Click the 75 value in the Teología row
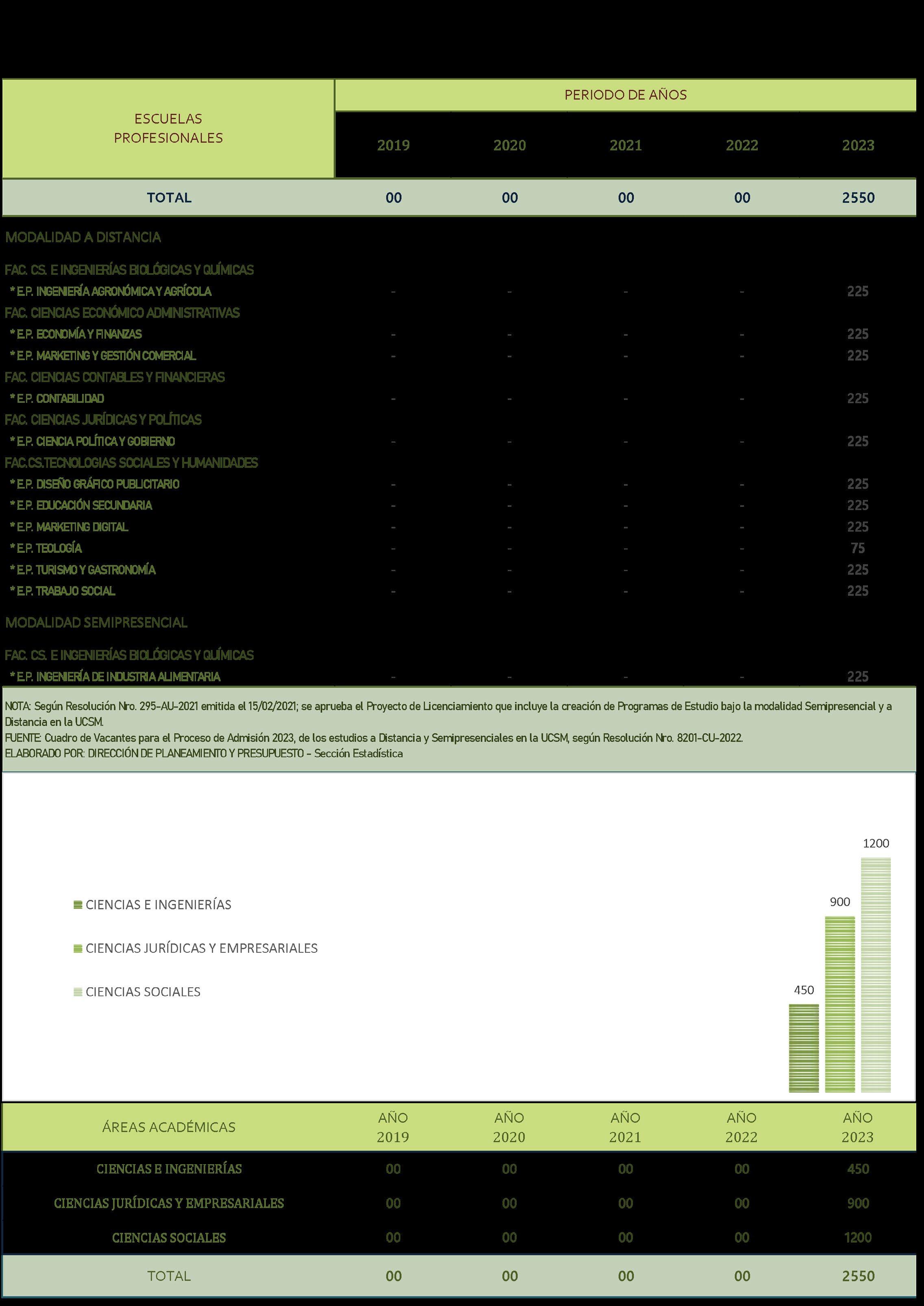924x1306 pixels. [857, 548]
